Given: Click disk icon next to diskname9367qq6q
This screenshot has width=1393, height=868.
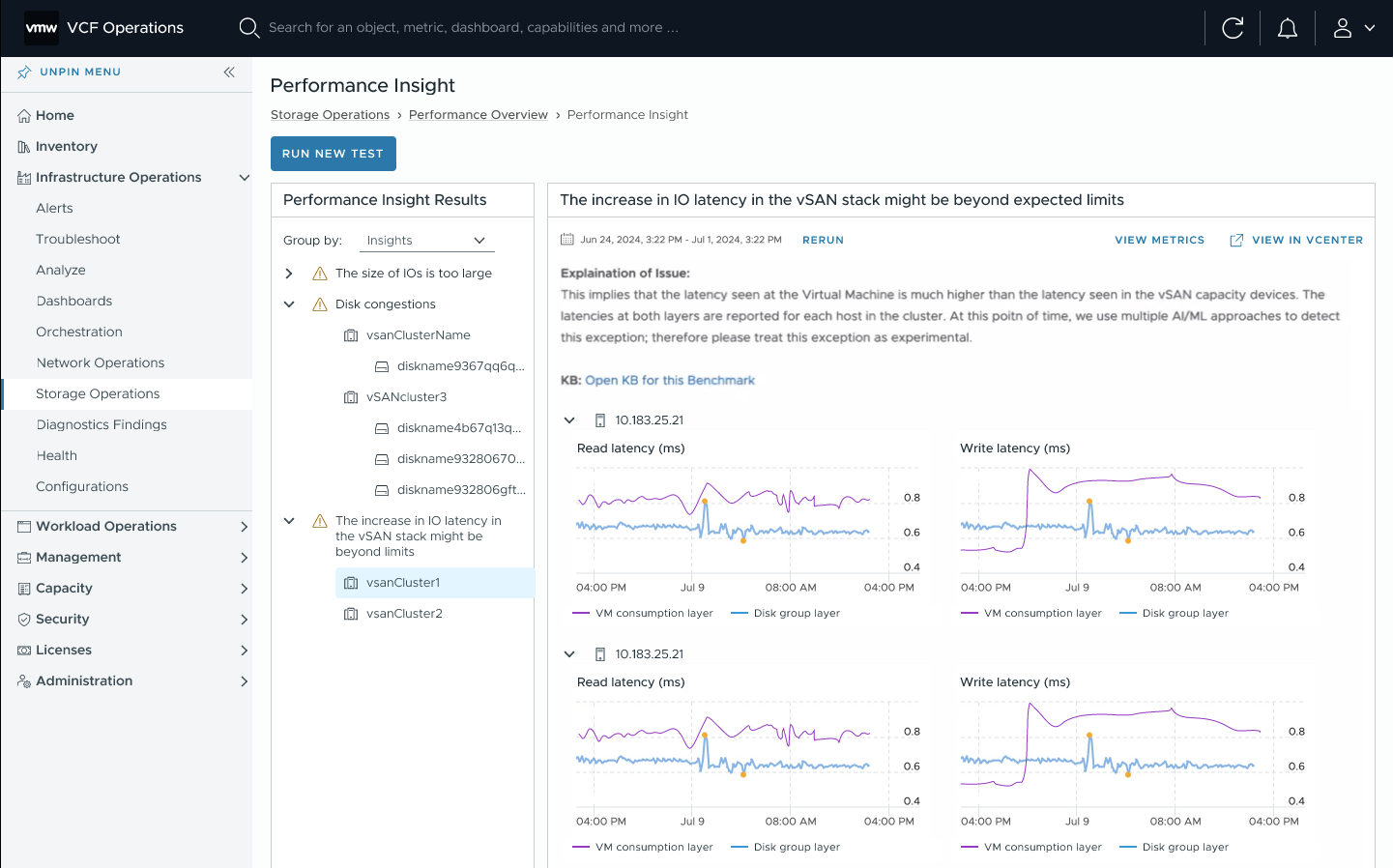Looking at the screenshot, I should (x=382, y=366).
